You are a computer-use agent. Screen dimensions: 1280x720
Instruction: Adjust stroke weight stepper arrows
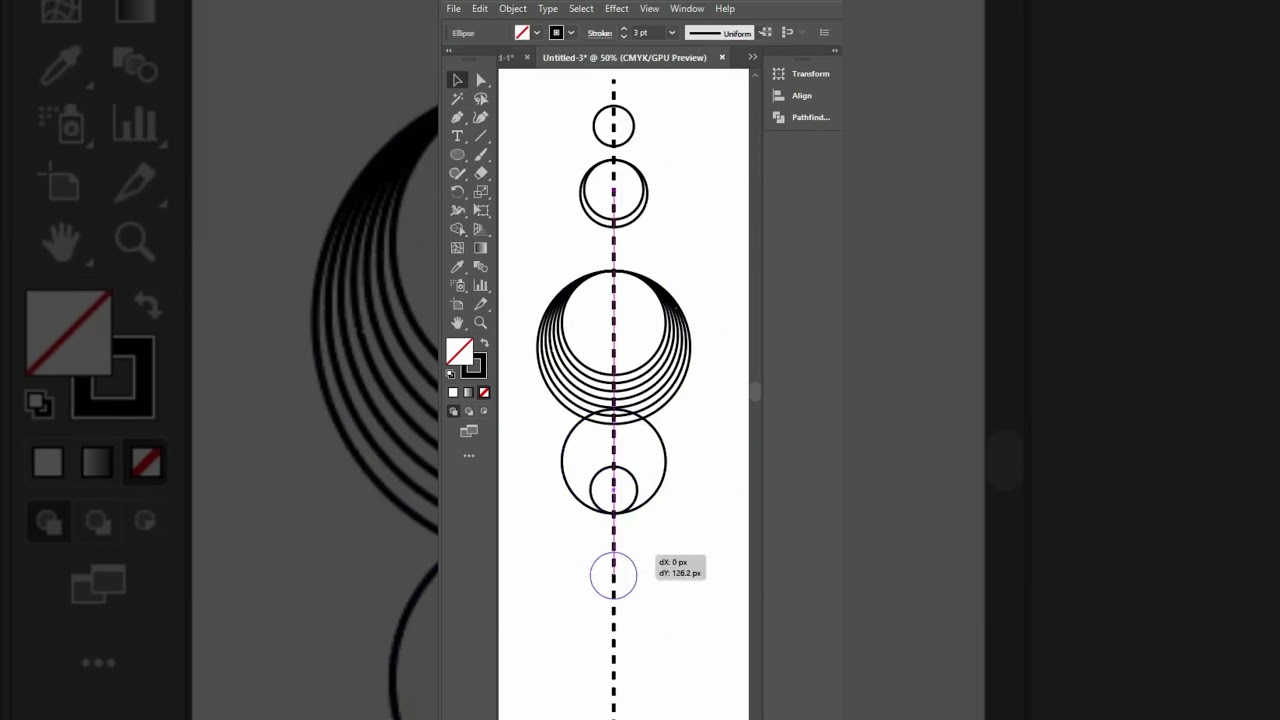pos(624,33)
